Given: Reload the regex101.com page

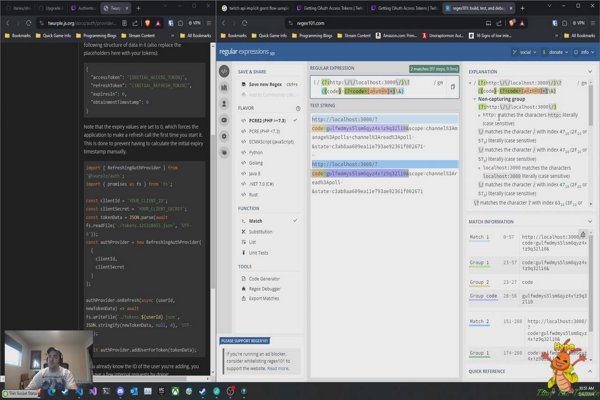Looking at the screenshot, I should click(x=245, y=23).
